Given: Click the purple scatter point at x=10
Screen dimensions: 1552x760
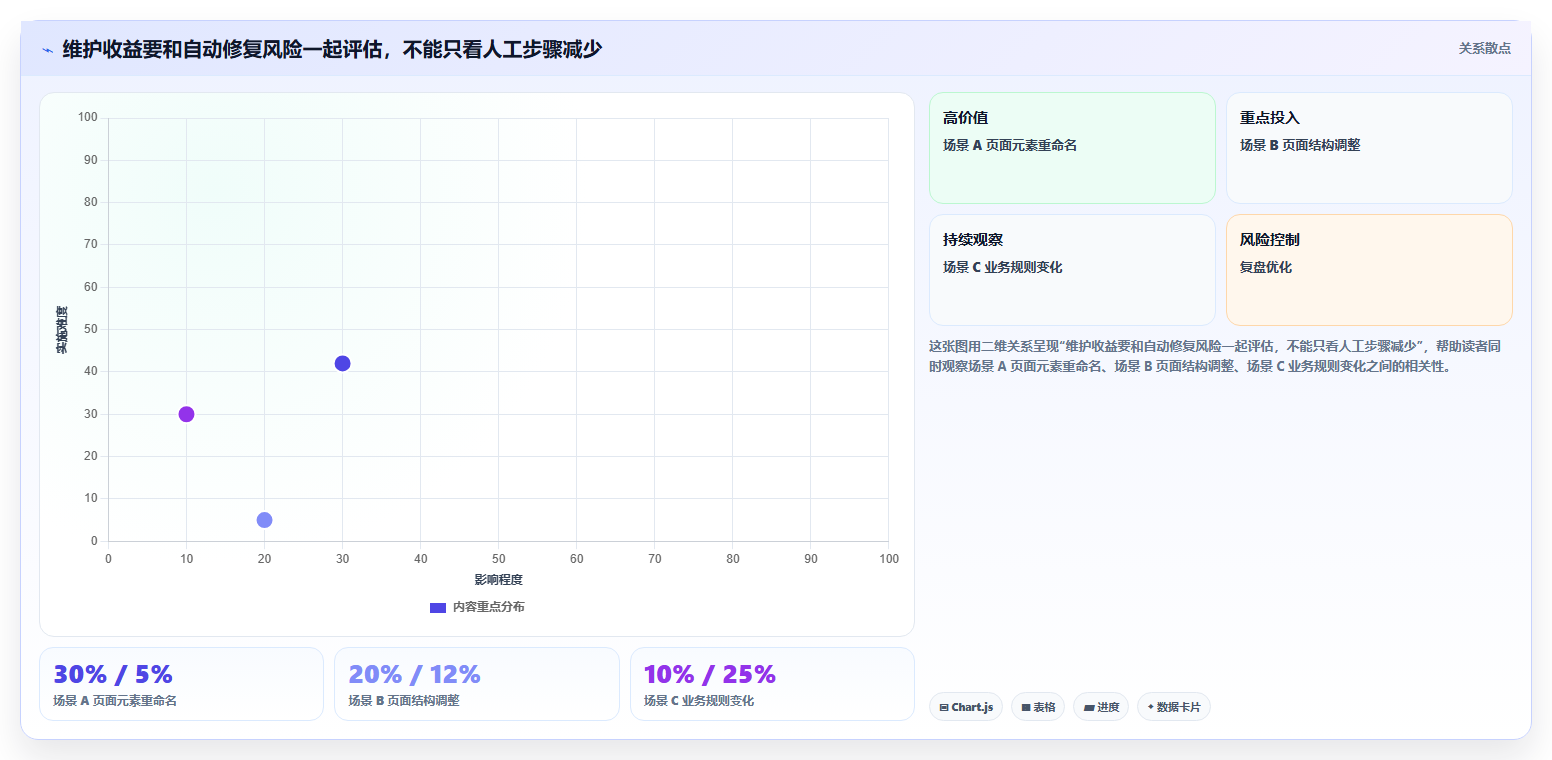Looking at the screenshot, I should click(x=186, y=414).
